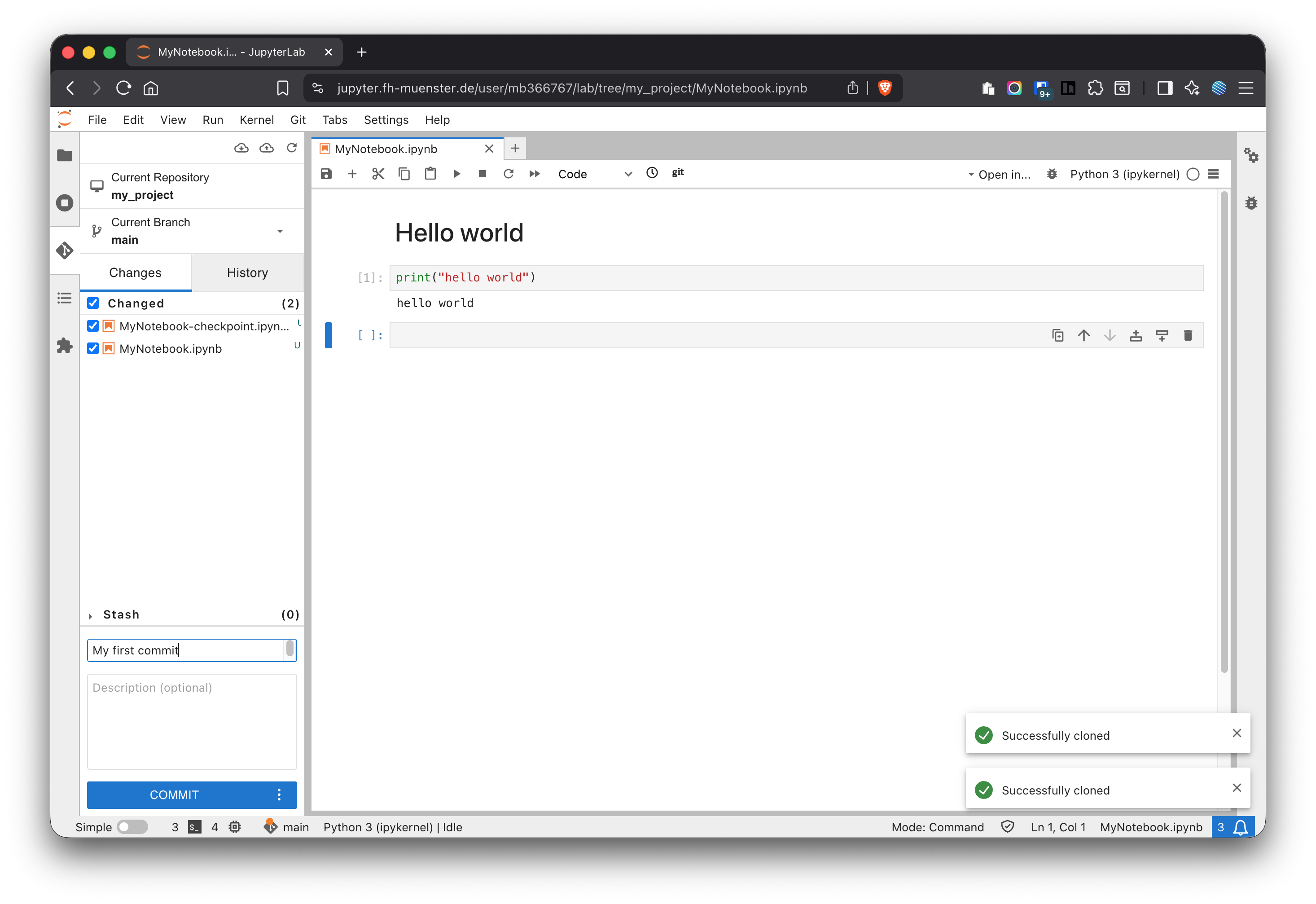
Task: Save the notebook with the disk icon
Action: 326,174
